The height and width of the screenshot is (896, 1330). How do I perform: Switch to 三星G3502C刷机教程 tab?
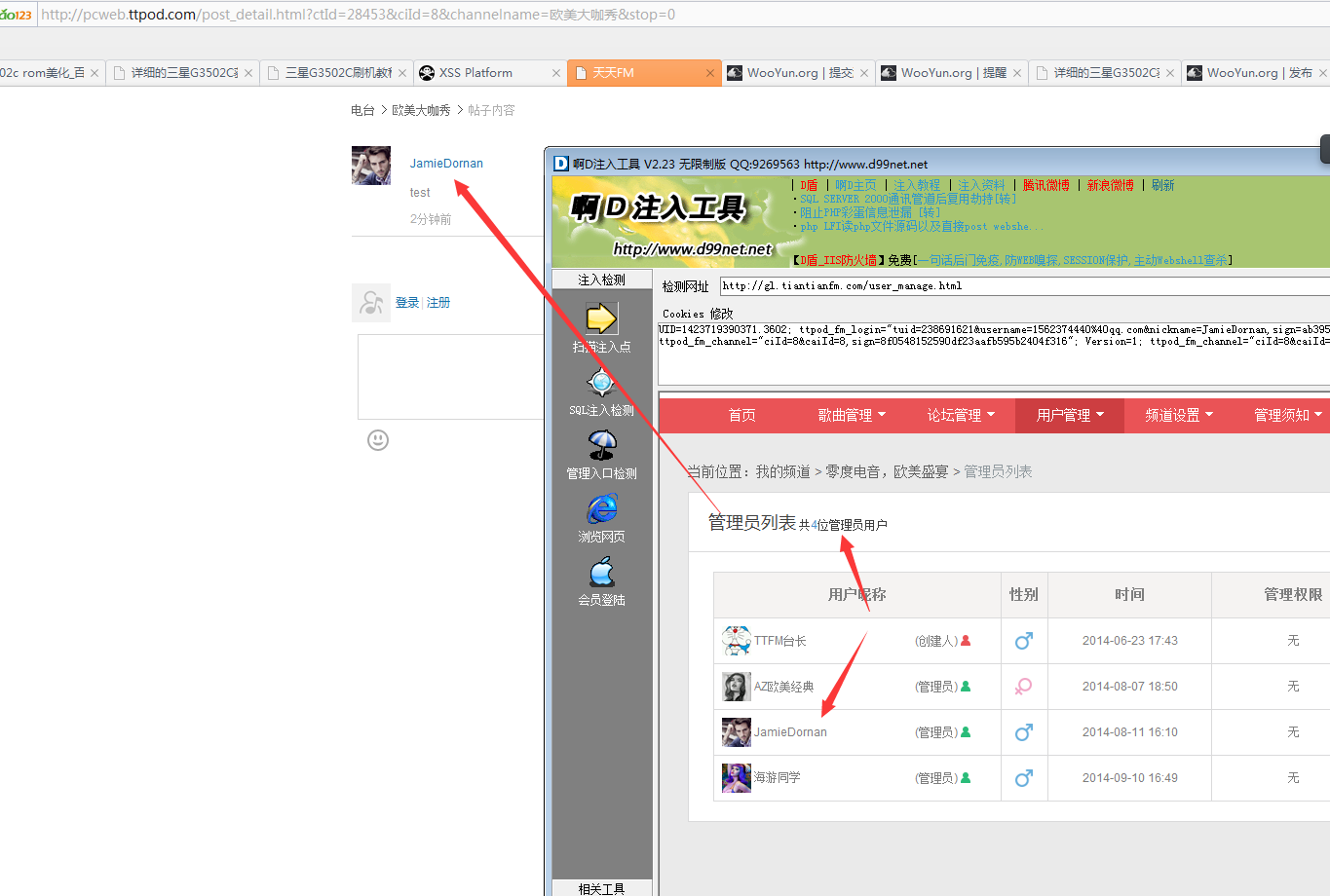tap(336, 73)
